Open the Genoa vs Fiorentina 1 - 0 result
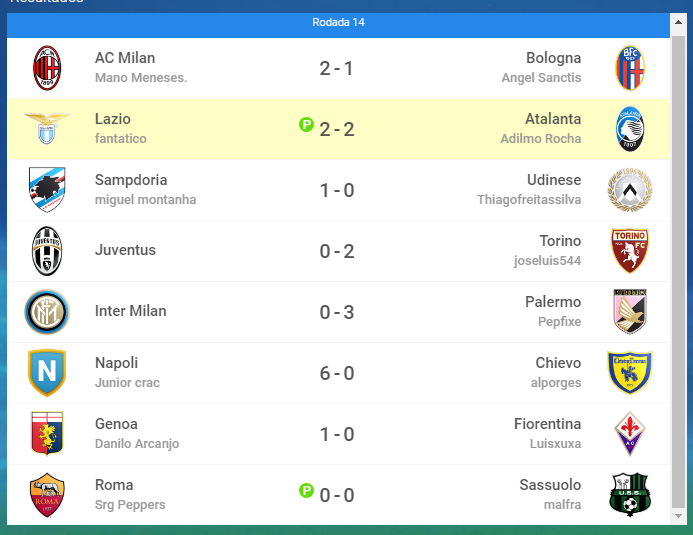 pyautogui.click(x=337, y=434)
